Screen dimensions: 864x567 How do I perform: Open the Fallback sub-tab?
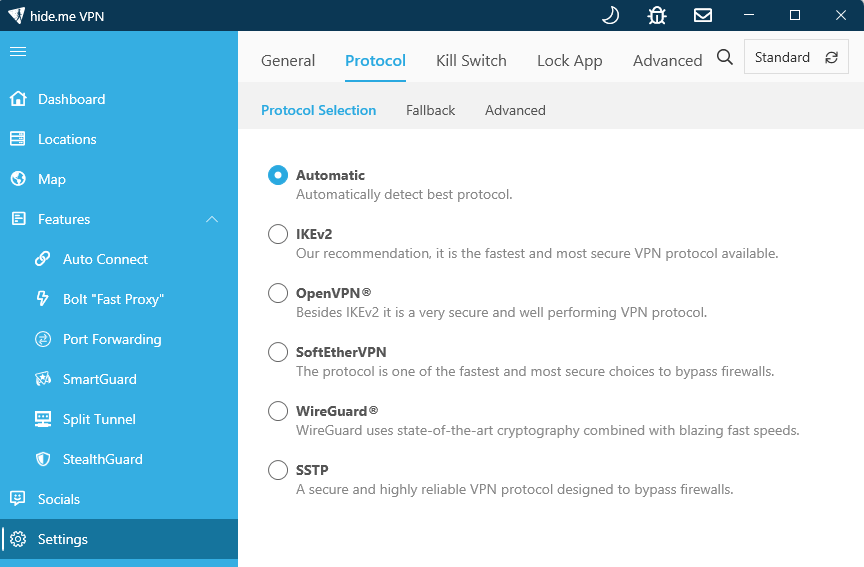(x=430, y=110)
